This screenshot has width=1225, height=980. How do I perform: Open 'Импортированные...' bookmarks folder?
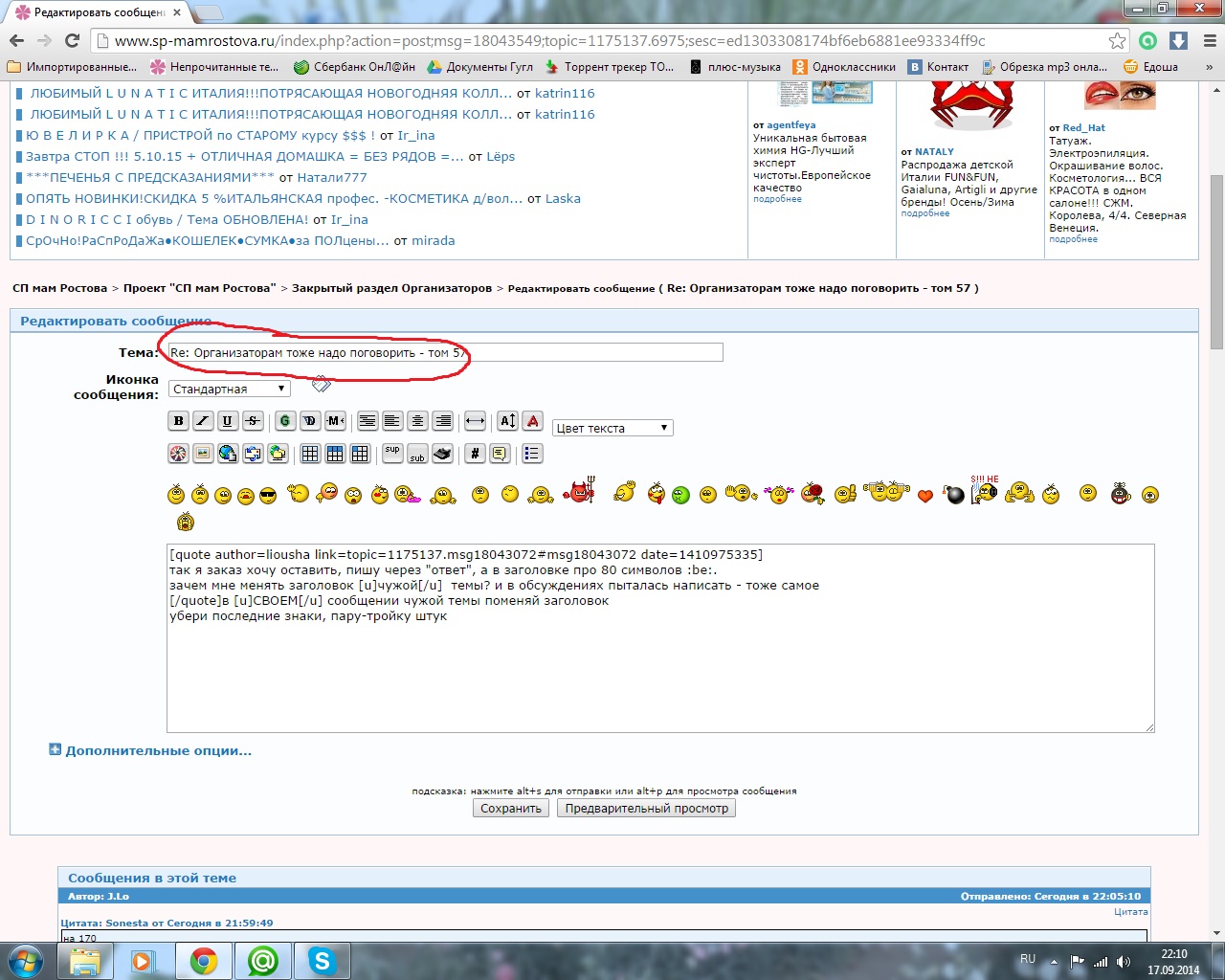click(x=72, y=67)
